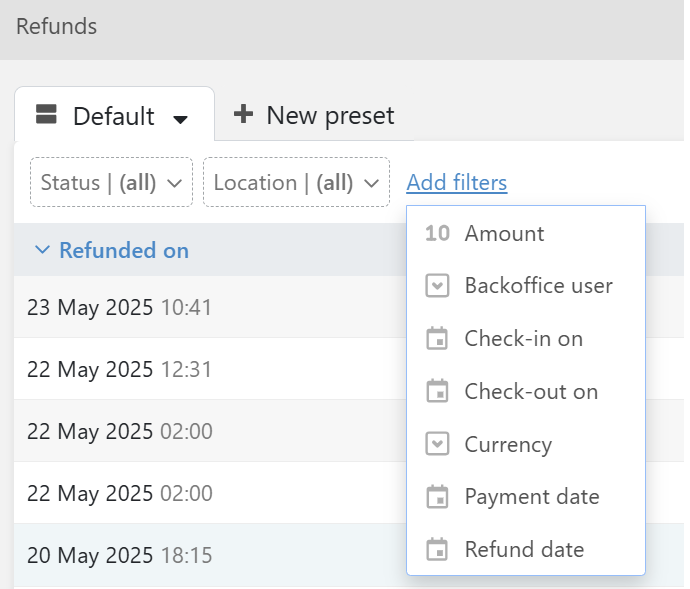Click the dropdown icon beside Currency
690x589 pixels.
click(x=437, y=444)
